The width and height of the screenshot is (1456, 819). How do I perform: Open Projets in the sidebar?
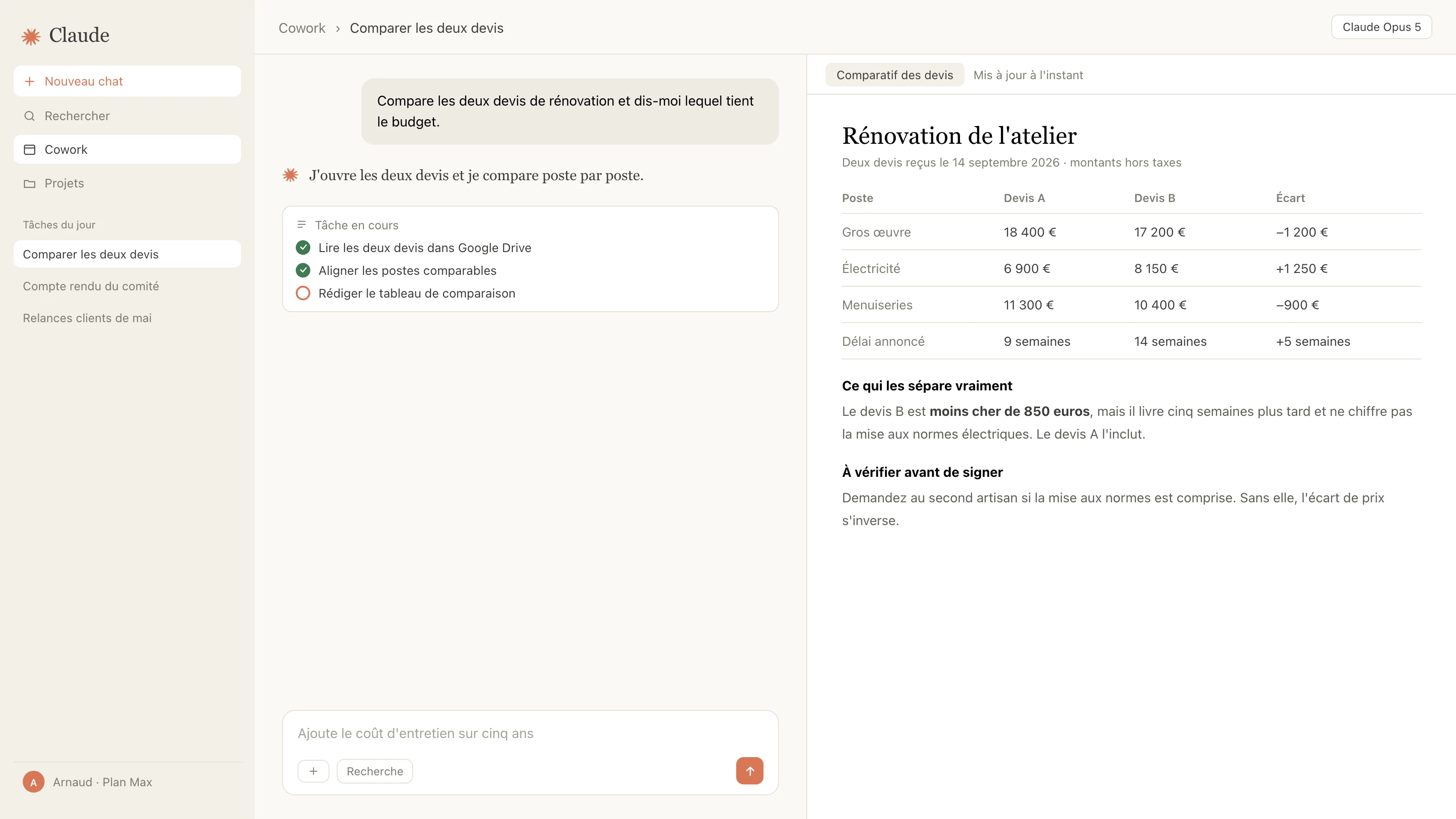(x=127, y=184)
